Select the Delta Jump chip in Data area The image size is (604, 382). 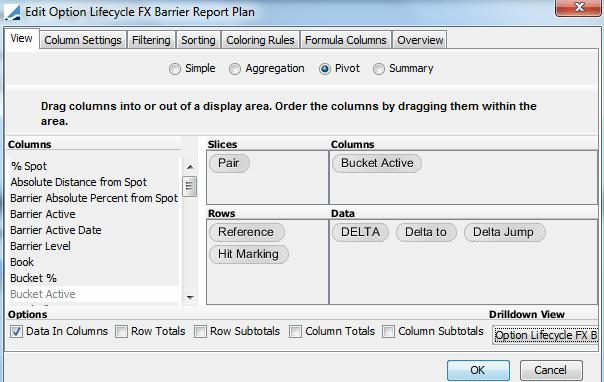pos(504,232)
